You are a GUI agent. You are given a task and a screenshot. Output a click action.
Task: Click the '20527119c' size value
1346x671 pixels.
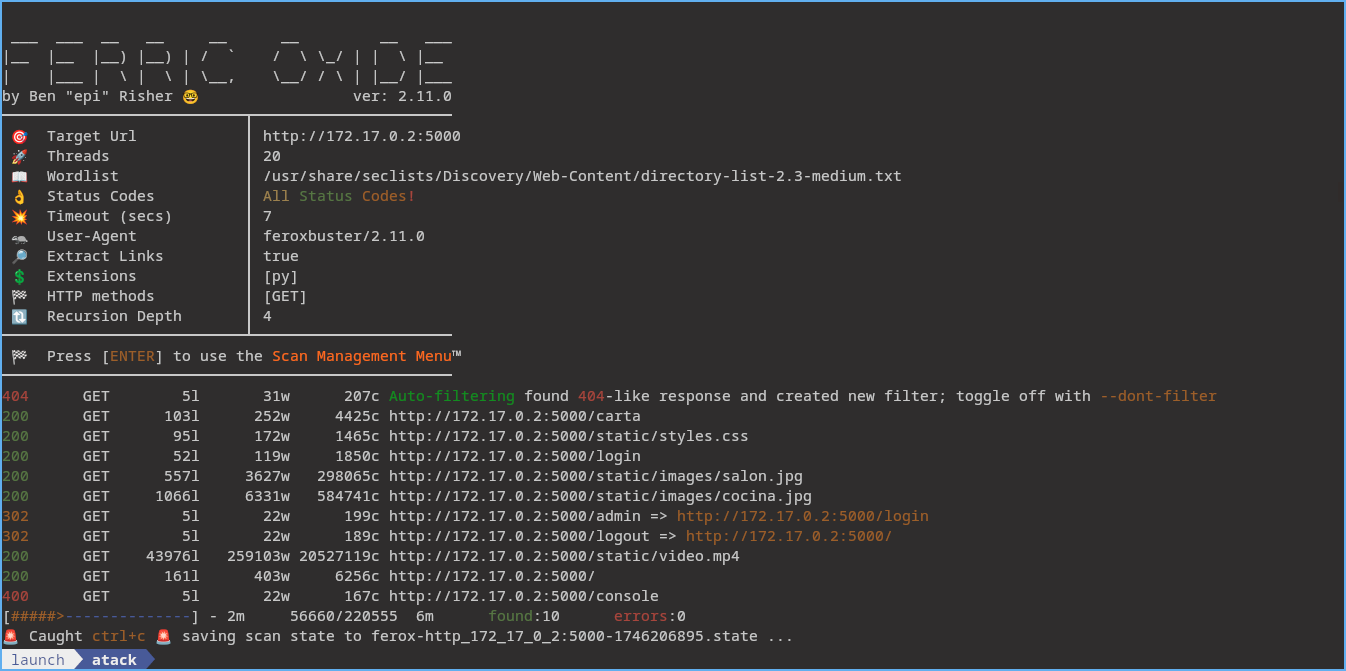(x=339, y=556)
